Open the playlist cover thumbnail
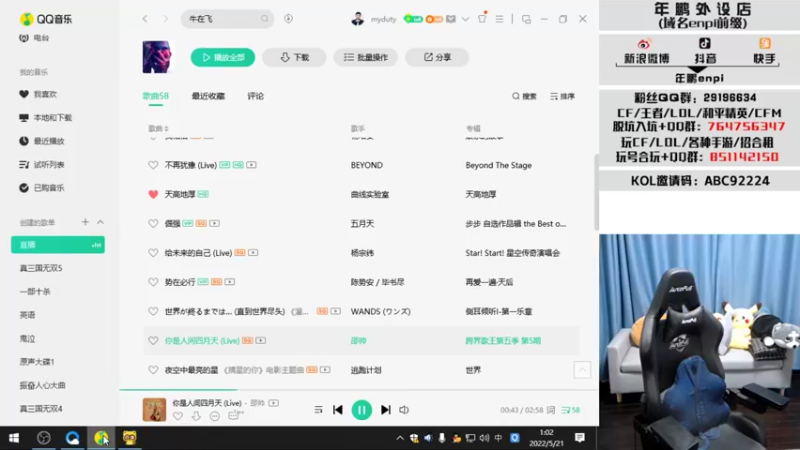The width and height of the screenshot is (800, 450). coord(157,57)
